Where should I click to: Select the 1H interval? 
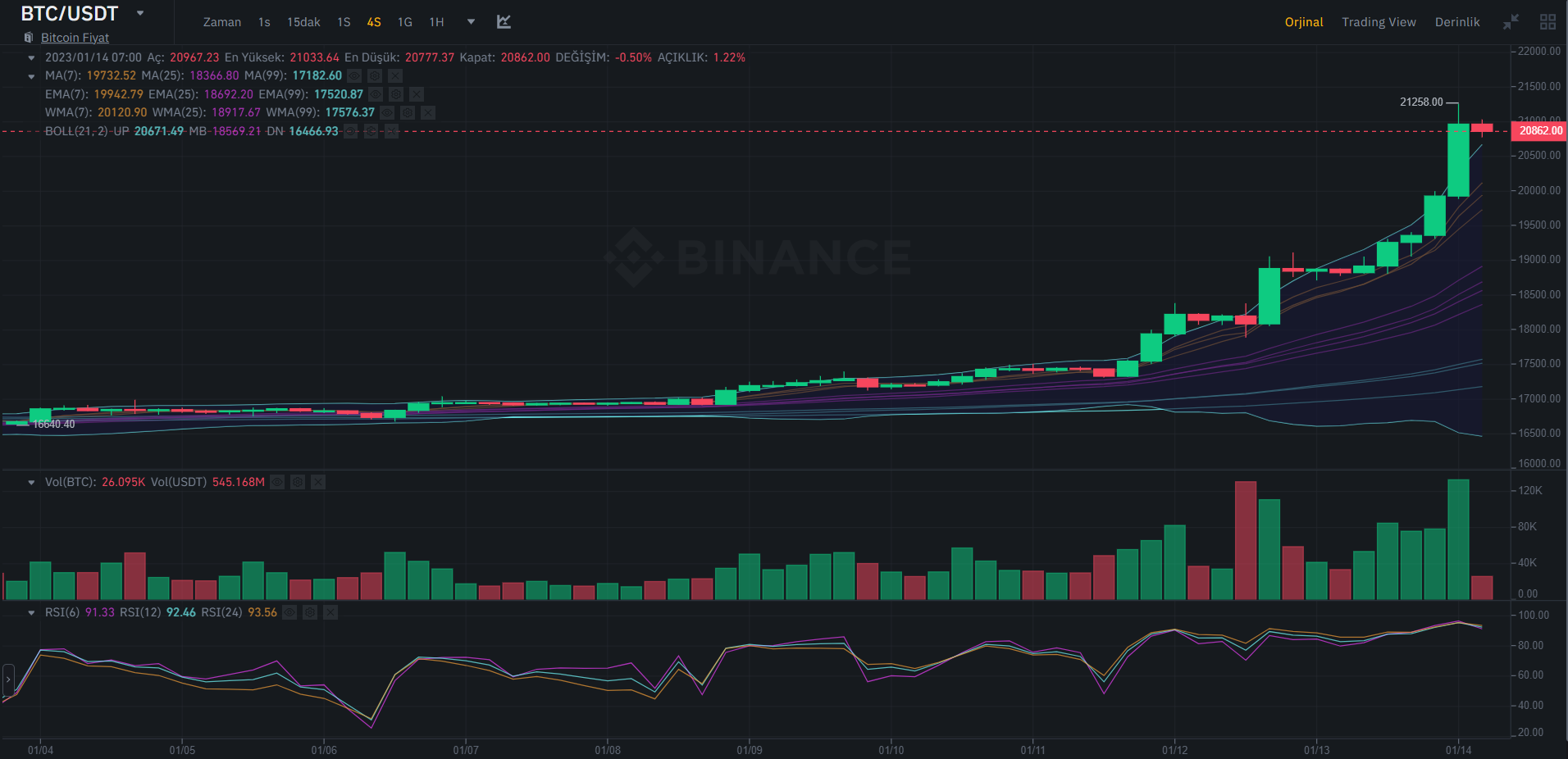pyautogui.click(x=437, y=22)
